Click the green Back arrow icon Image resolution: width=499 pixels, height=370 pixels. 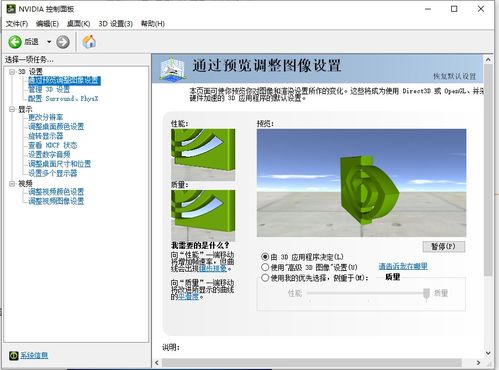tap(15, 42)
